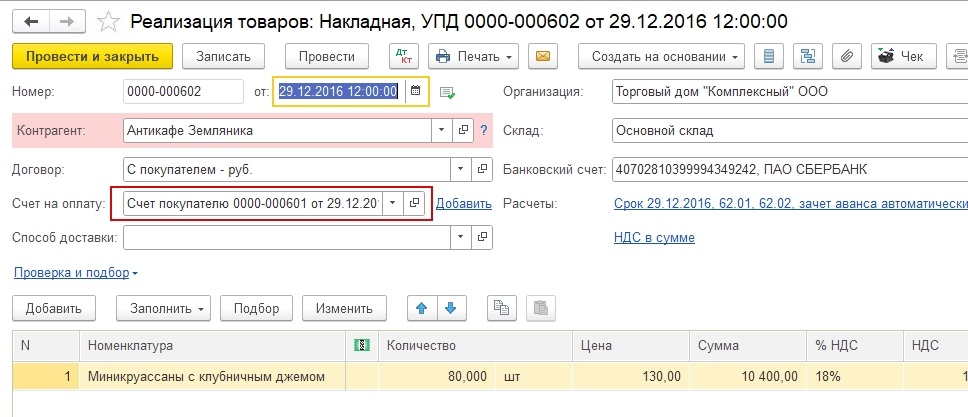This screenshot has height=417, width=968.
Task: Focus the Номер field 0000-000602
Action: [183, 92]
